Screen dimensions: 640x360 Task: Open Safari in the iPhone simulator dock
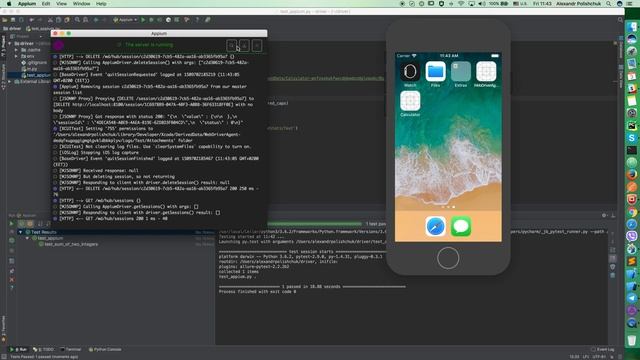click(435, 227)
